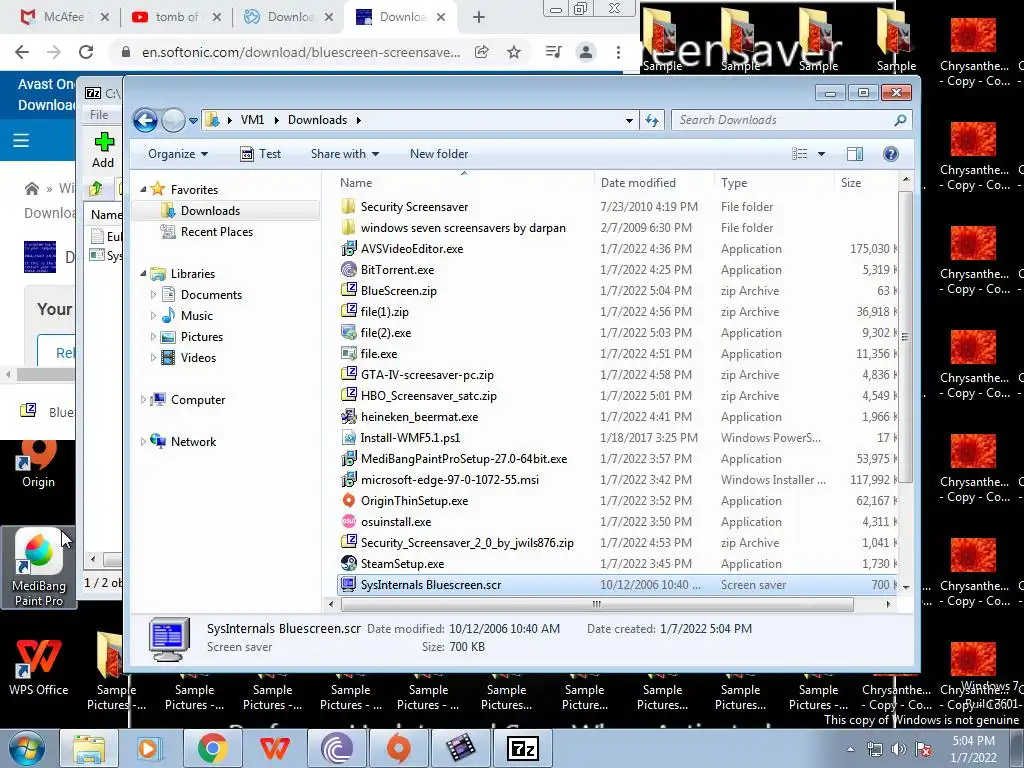Click the Explorer Help question mark icon
Screen dimensions: 1024x768
tap(891, 154)
